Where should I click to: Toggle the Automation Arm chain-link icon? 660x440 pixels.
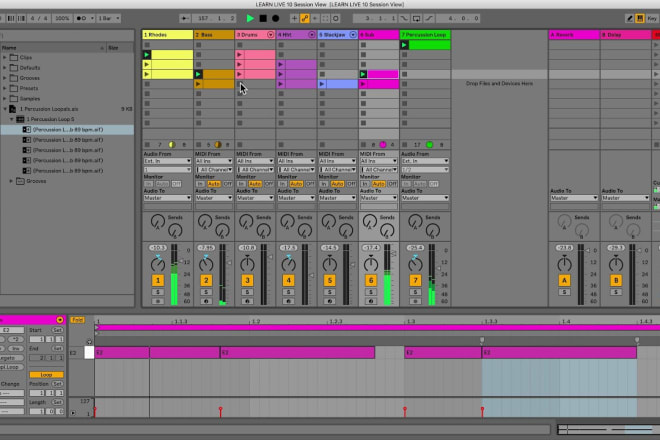coord(305,19)
